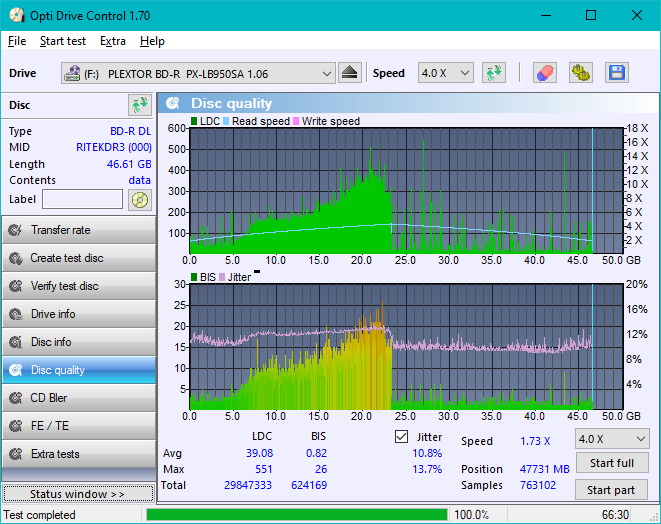This screenshot has width=661, height=524.
Task: Click the refresh speed icon beside Speed dropdown
Action: click(494, 73)
